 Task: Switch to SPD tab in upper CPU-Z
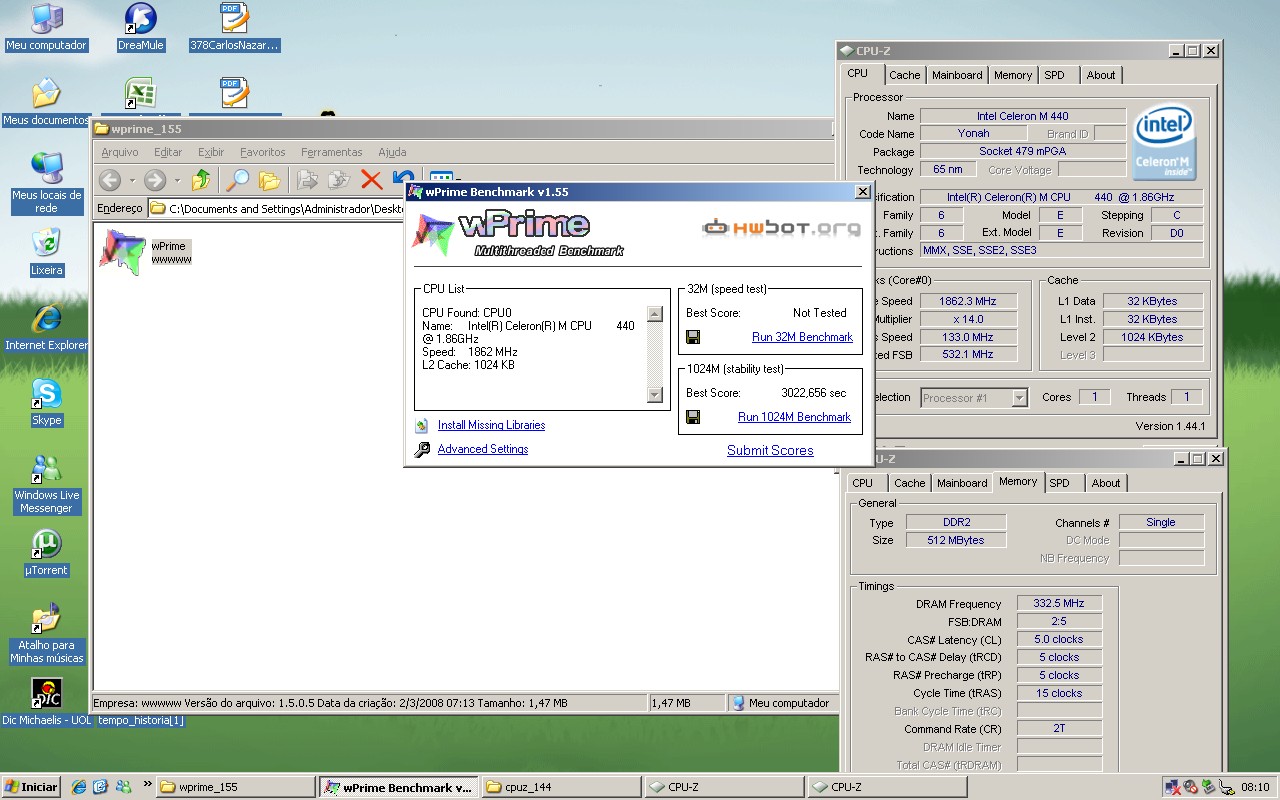(x=1054, y=75)
